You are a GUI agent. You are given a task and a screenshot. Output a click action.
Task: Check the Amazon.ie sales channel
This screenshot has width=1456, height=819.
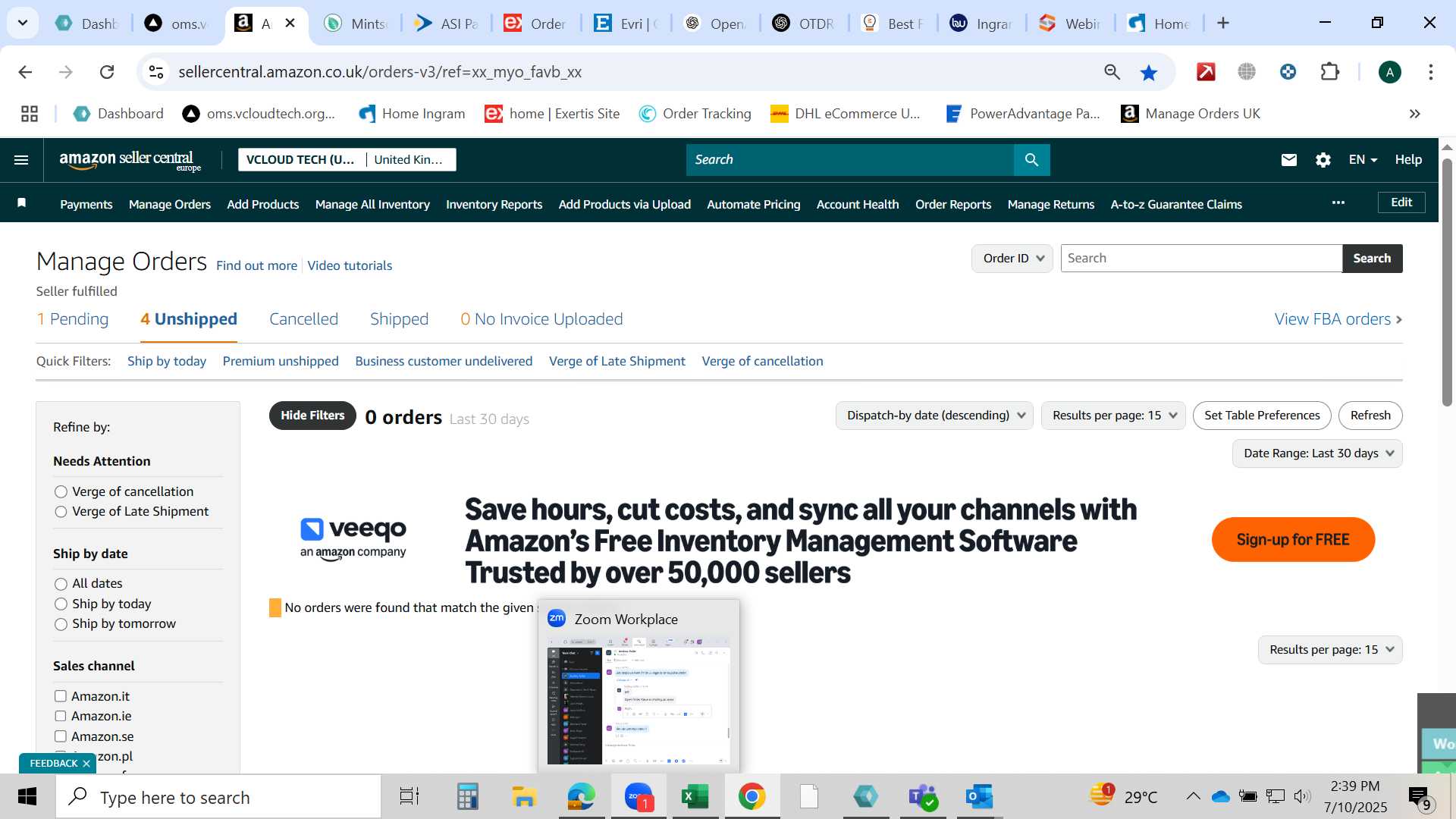point(61,716)
